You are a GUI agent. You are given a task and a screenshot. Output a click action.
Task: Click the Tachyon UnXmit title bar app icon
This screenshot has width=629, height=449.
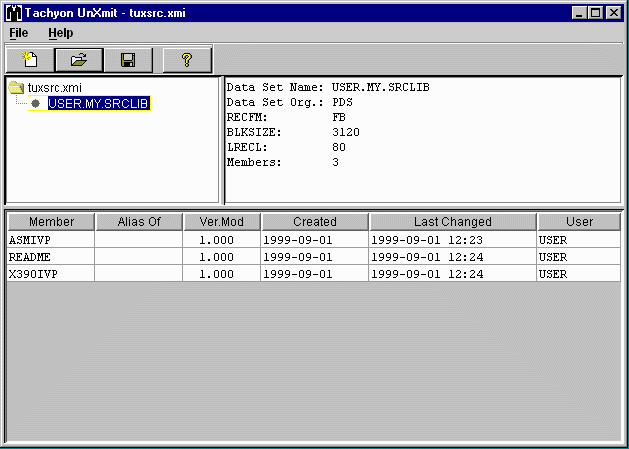tap(14, 13)
